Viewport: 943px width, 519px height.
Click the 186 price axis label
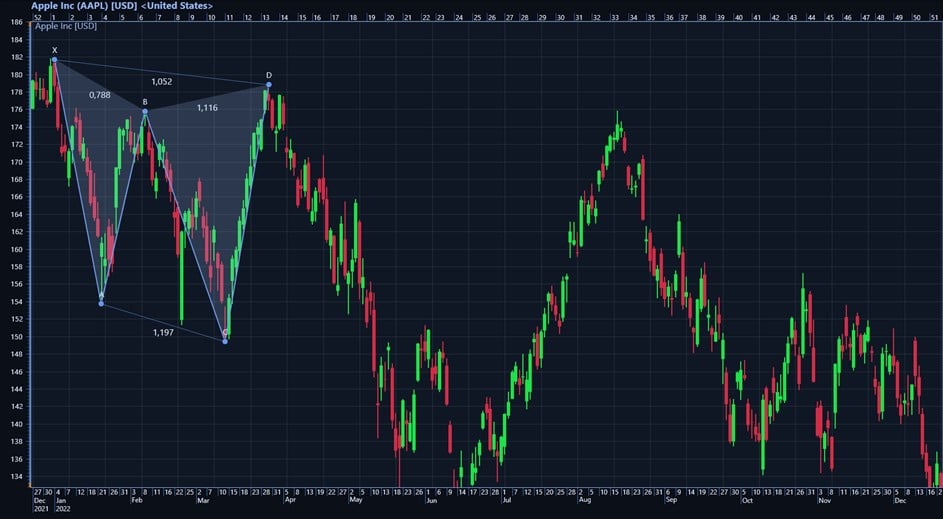[15, 22]
